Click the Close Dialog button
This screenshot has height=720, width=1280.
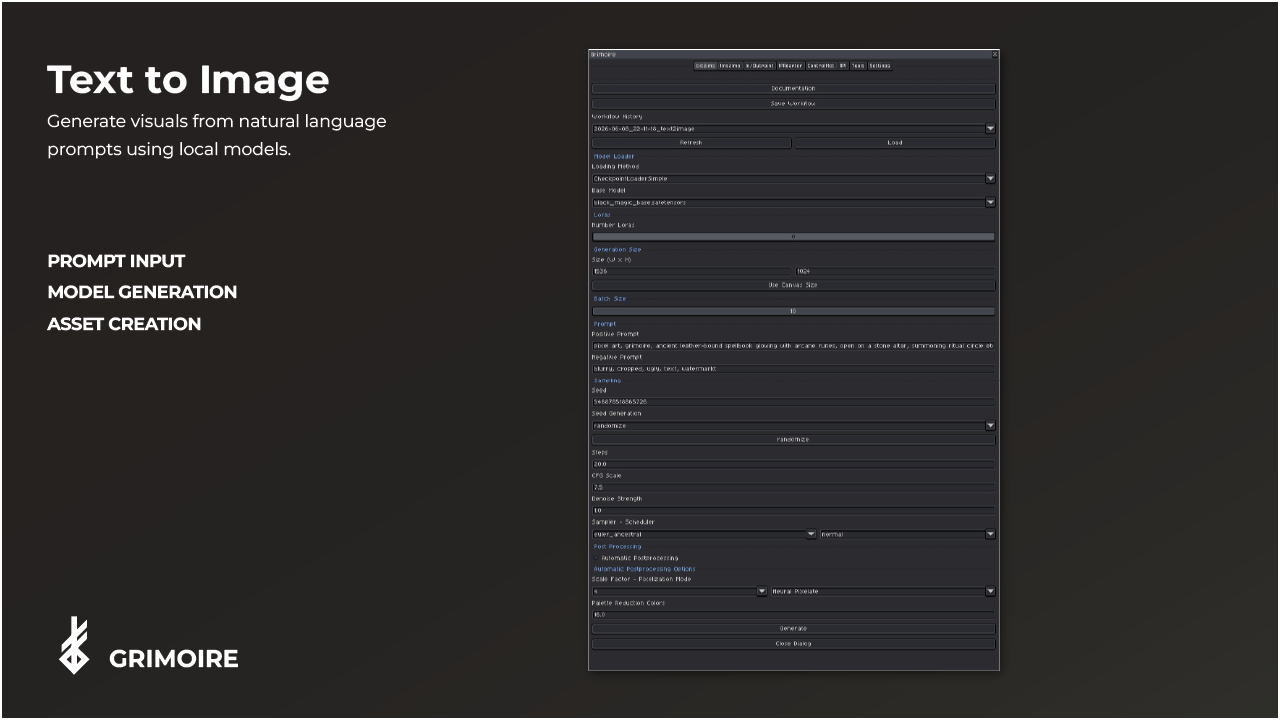794,644
